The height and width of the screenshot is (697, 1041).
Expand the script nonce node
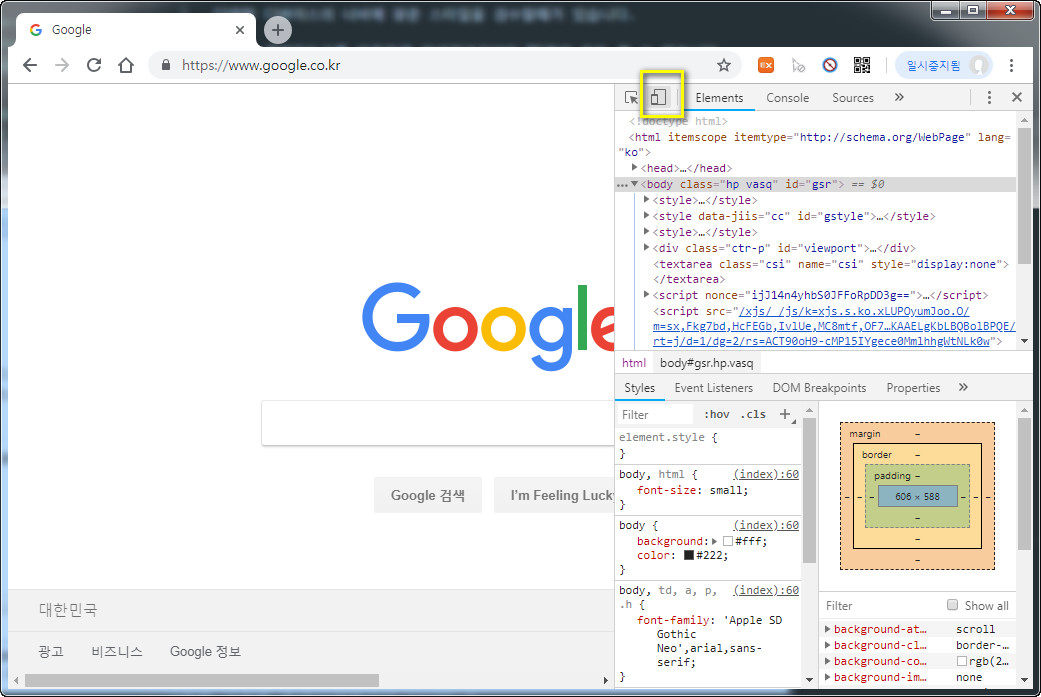[x=647, y=295]
